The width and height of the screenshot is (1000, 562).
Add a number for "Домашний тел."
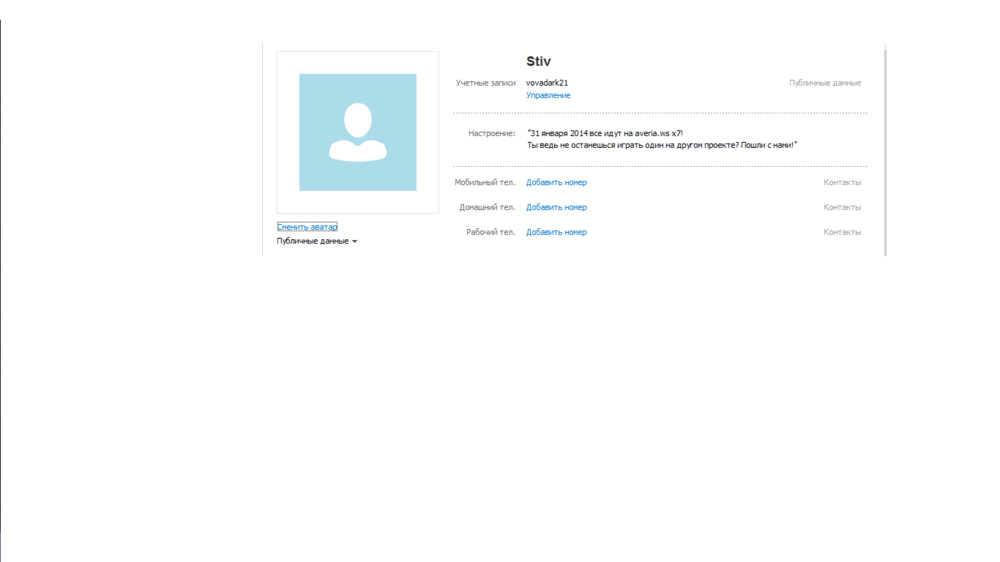556,208
